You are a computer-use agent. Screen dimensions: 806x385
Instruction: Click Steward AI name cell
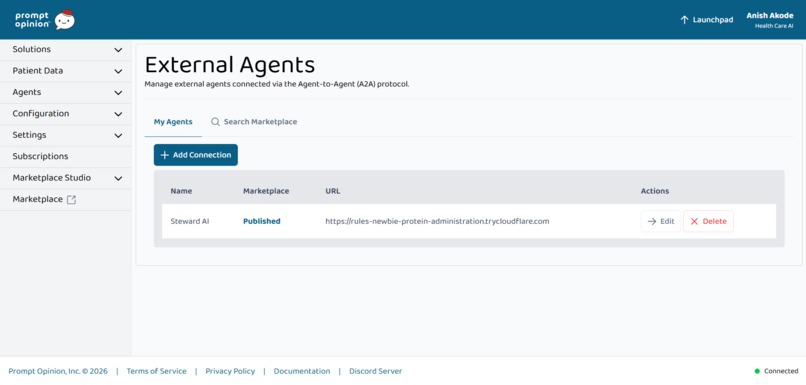(190, 221)
